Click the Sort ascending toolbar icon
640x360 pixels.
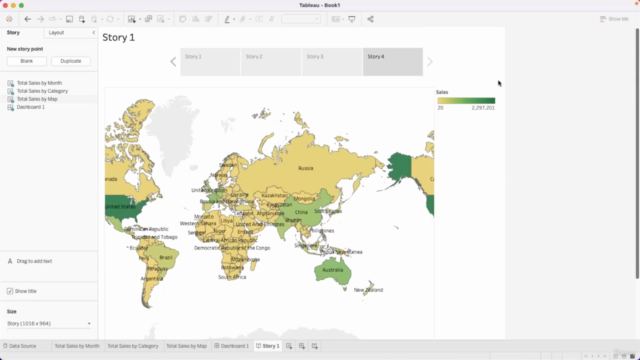196,19
